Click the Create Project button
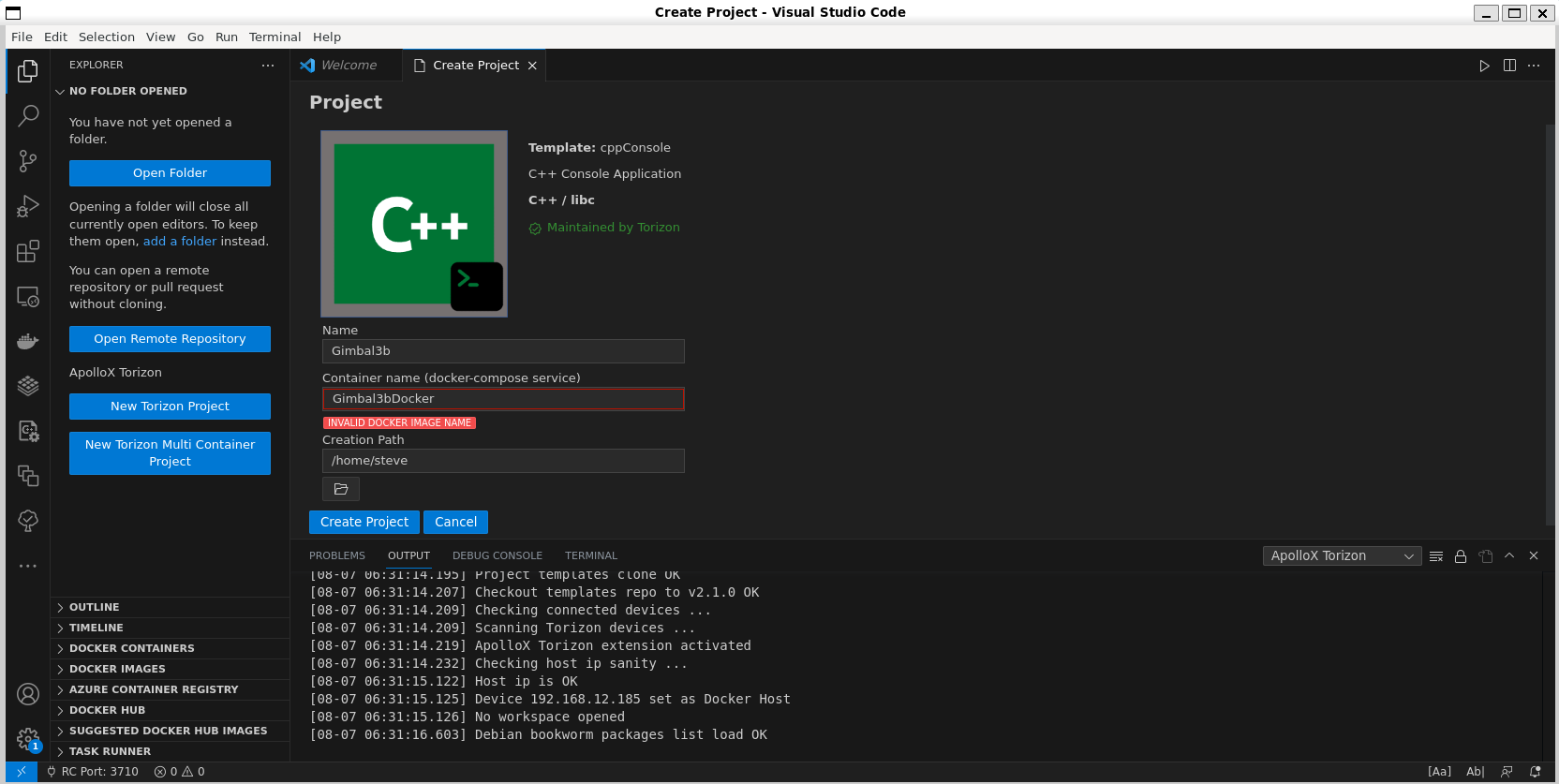The image size is (1559, 784). pos(364,522)
